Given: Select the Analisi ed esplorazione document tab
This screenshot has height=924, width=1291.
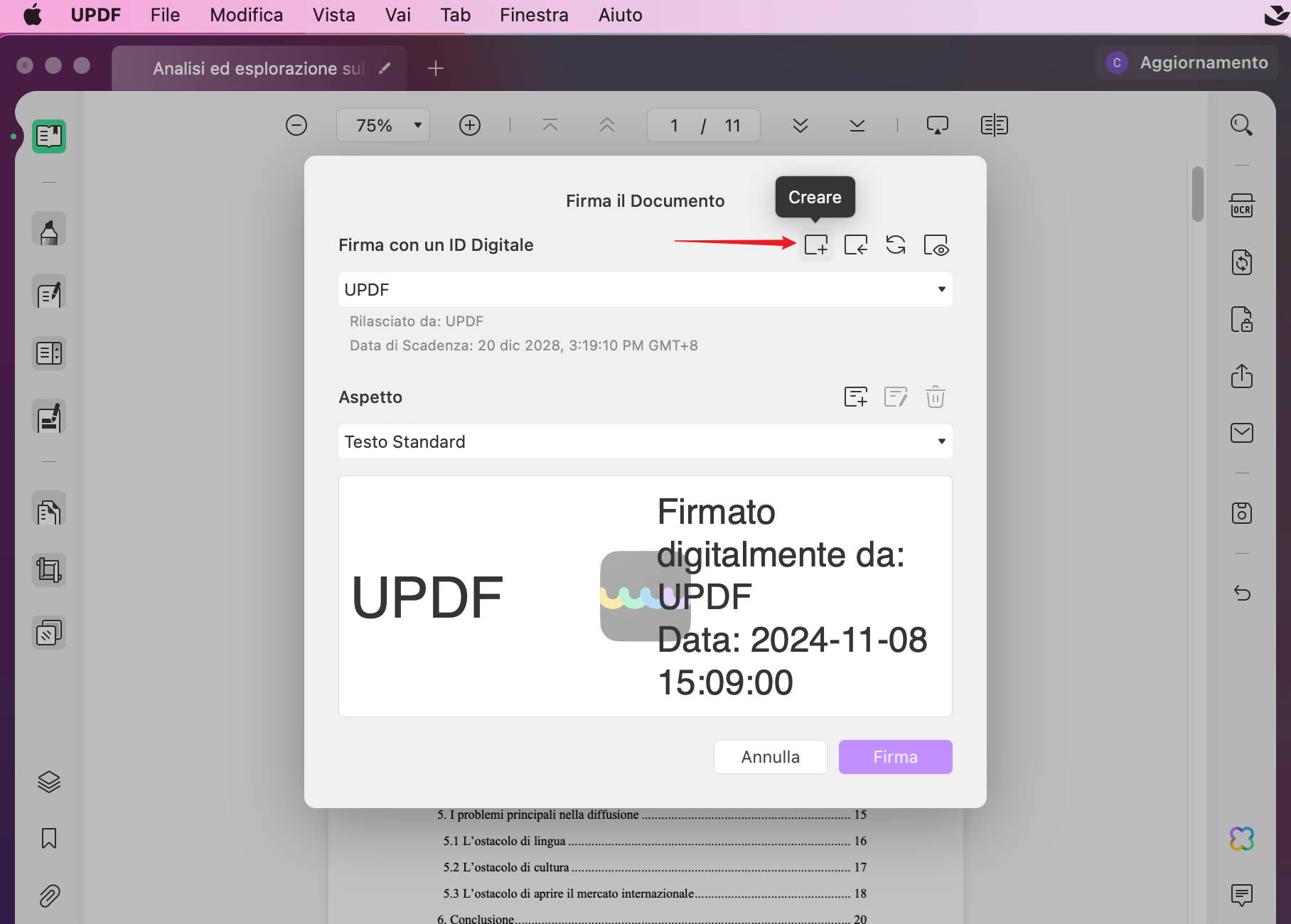Looking at the screenshot, I should click(259, 68).
